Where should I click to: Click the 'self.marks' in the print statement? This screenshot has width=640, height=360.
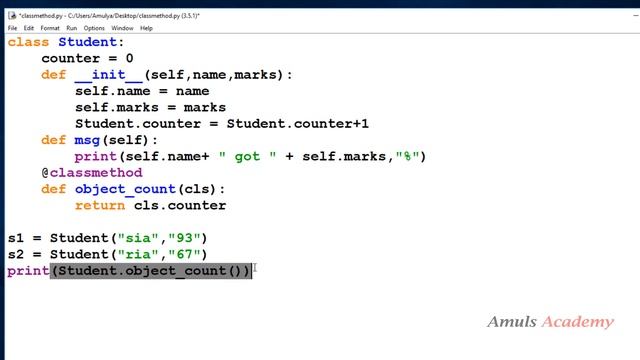click(x=344, y=156)
